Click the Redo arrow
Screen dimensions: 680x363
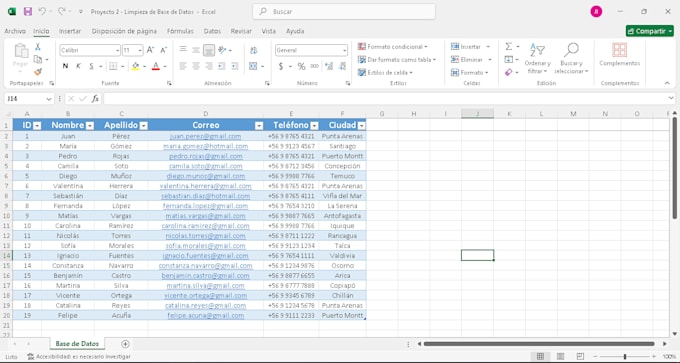click(x=62, y=11)
